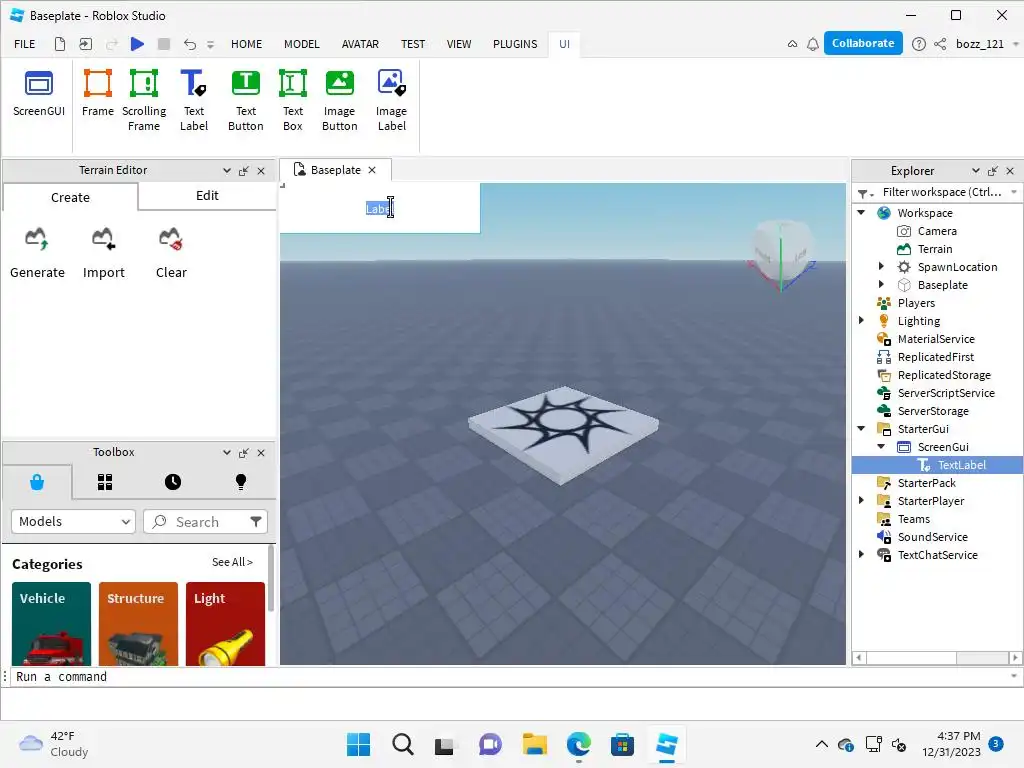Switch to the HOME ribbon tab
The image size is (1024, 768).
(x=246, y=44)
